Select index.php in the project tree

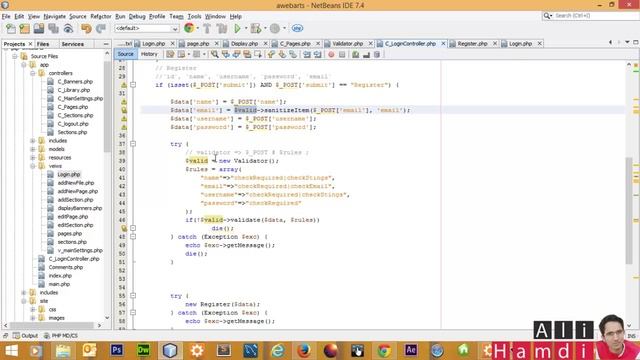click(60, 276)
